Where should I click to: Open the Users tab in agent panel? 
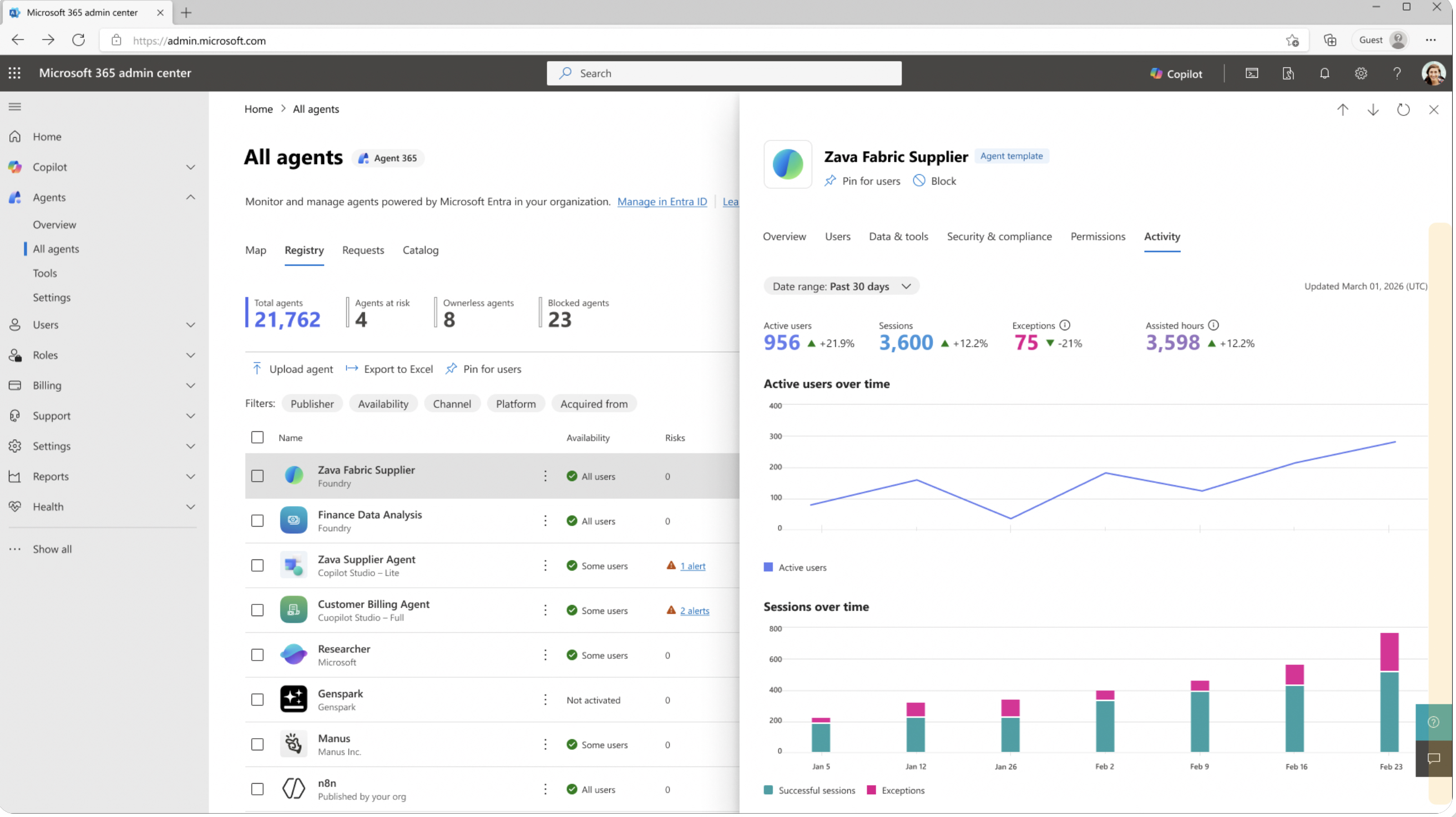coord(837,236)
